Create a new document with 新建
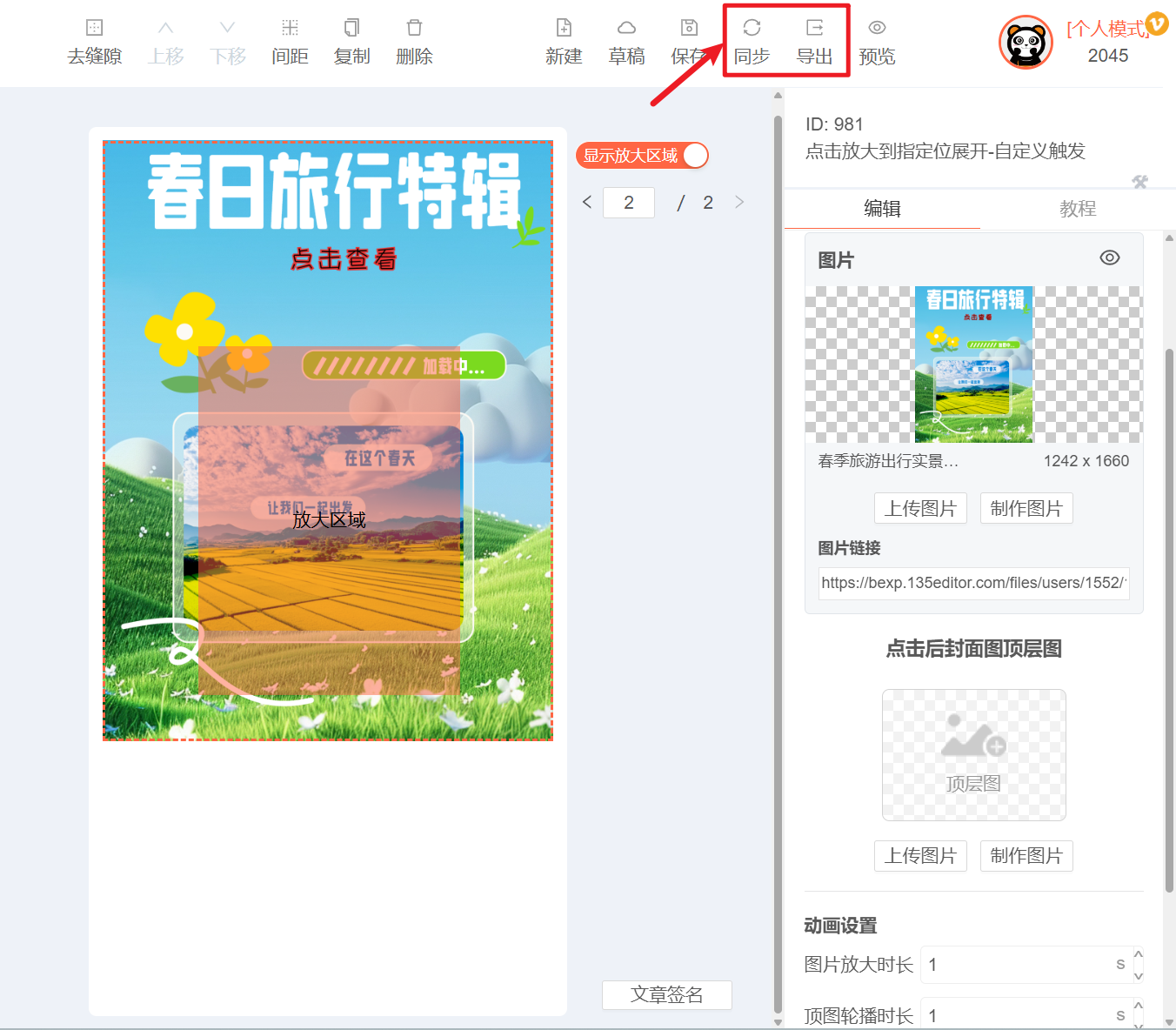This screenshot has height=1030, width=1176. point(564,43)
